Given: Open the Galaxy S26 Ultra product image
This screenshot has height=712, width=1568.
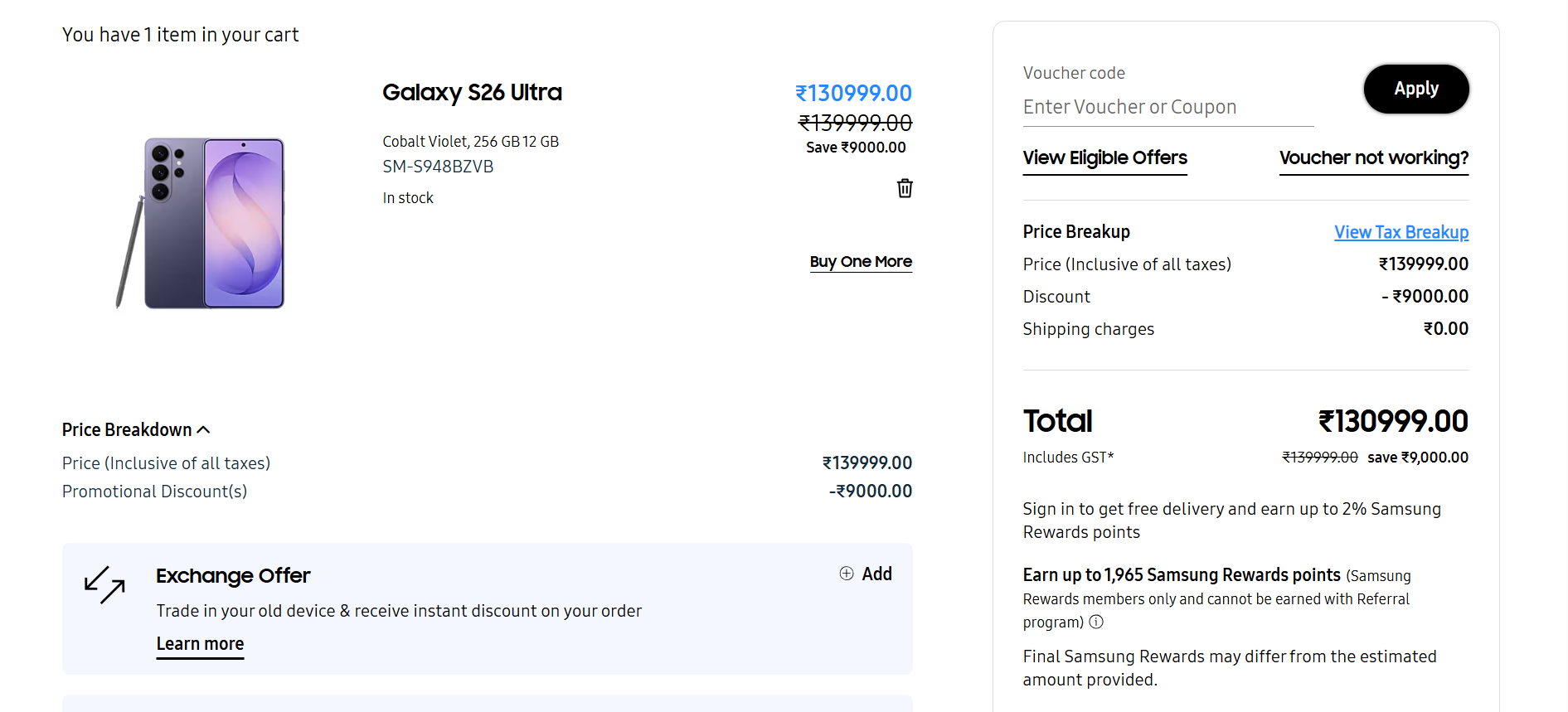Looking at the screenshot, I should (200, 223).
